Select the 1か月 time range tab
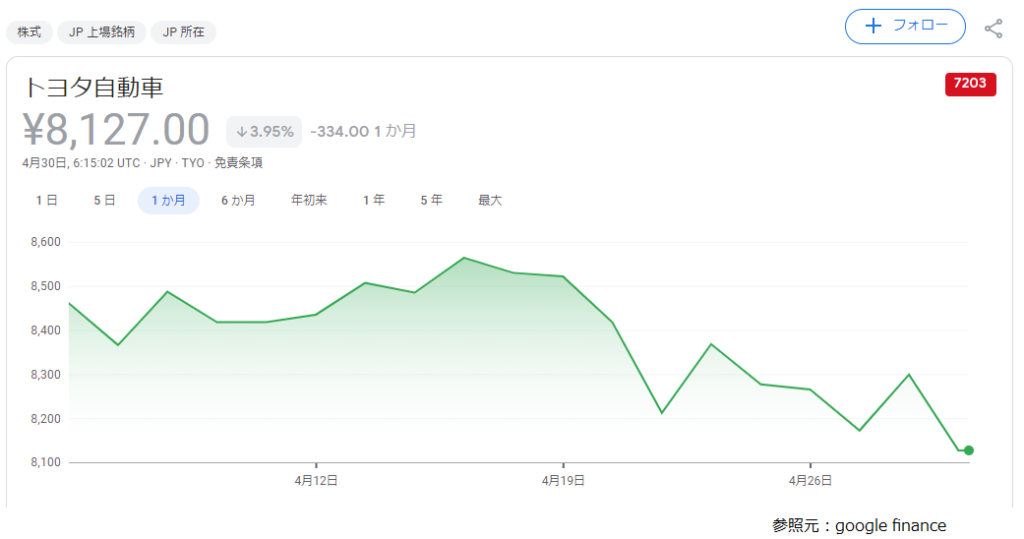Viewport: 1024px width, 539px height. click(x=168, y=201)
